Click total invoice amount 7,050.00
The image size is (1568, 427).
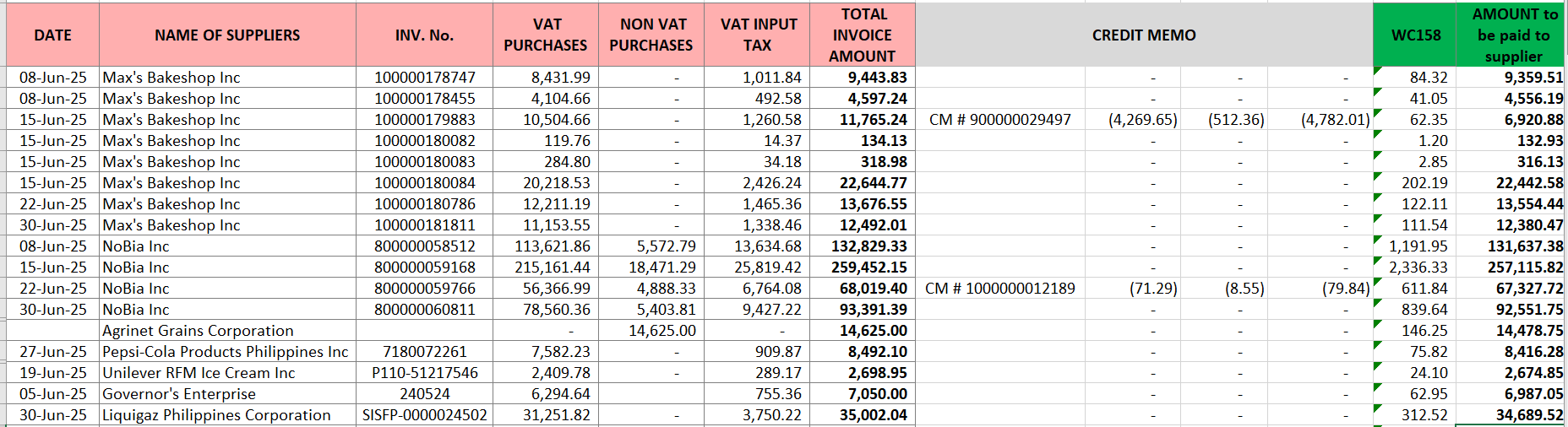coord(863,394)
